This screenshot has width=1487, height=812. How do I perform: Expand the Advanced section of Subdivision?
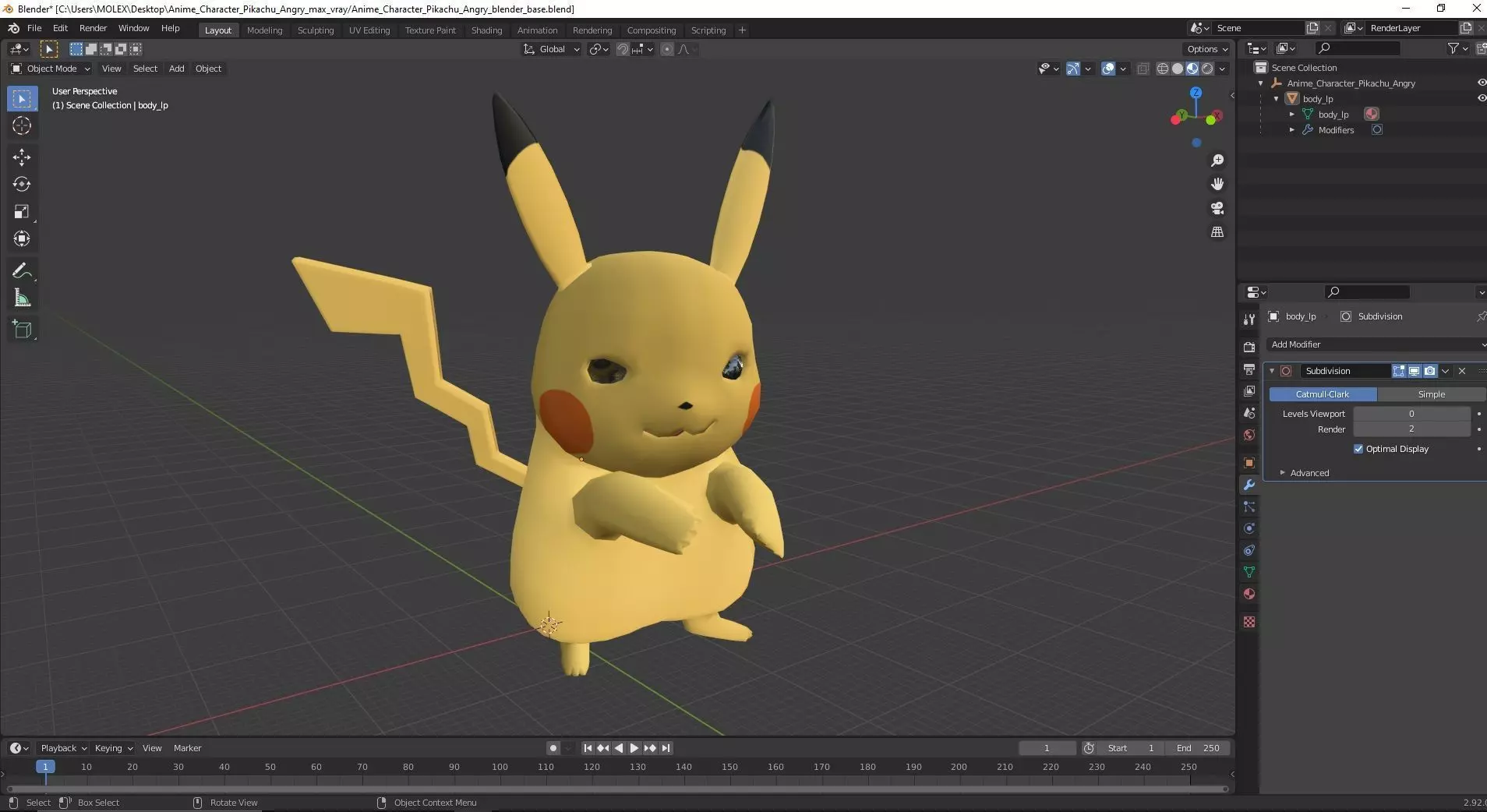coord(1309,473)
